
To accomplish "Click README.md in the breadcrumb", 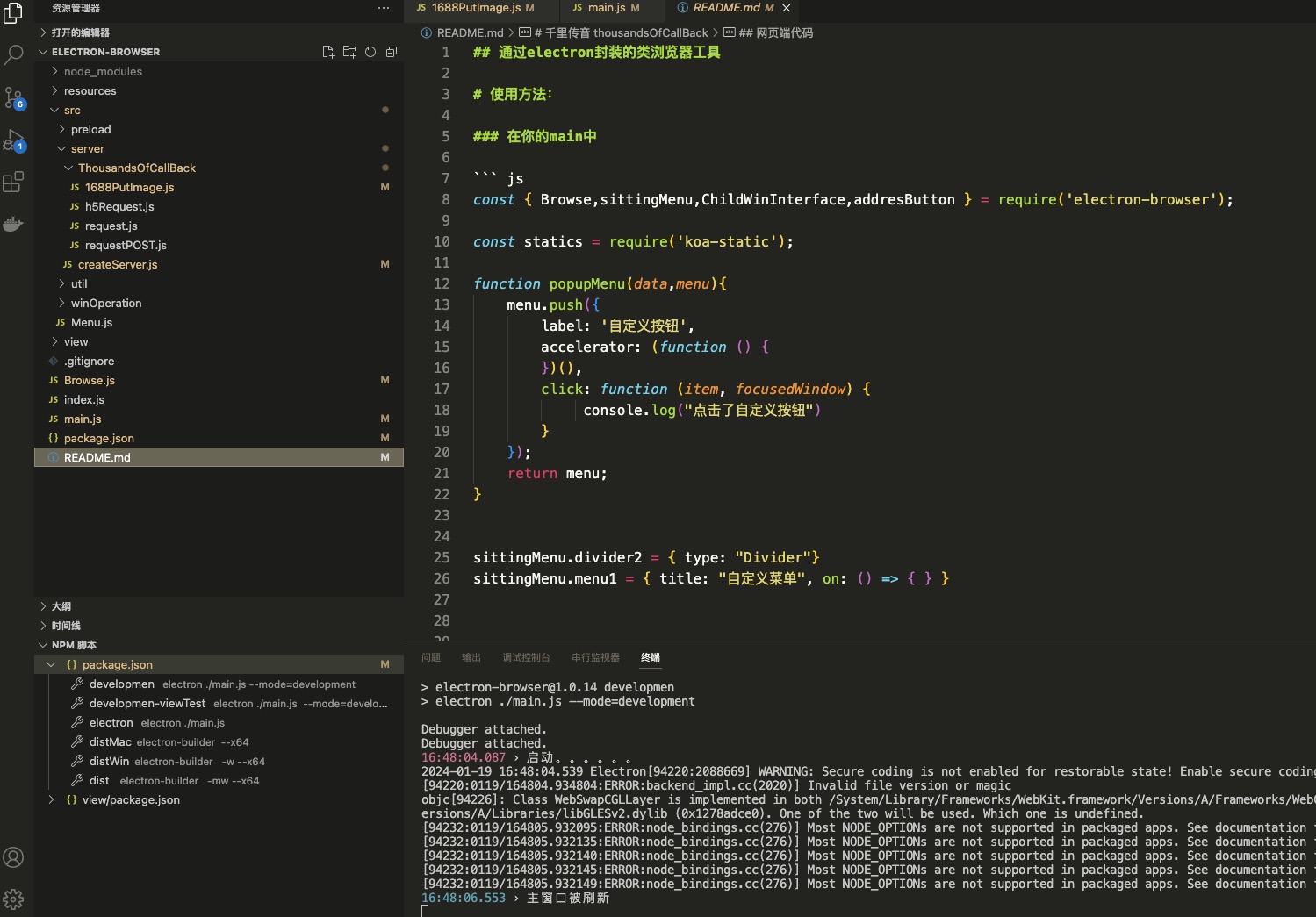I will (470, 32).
